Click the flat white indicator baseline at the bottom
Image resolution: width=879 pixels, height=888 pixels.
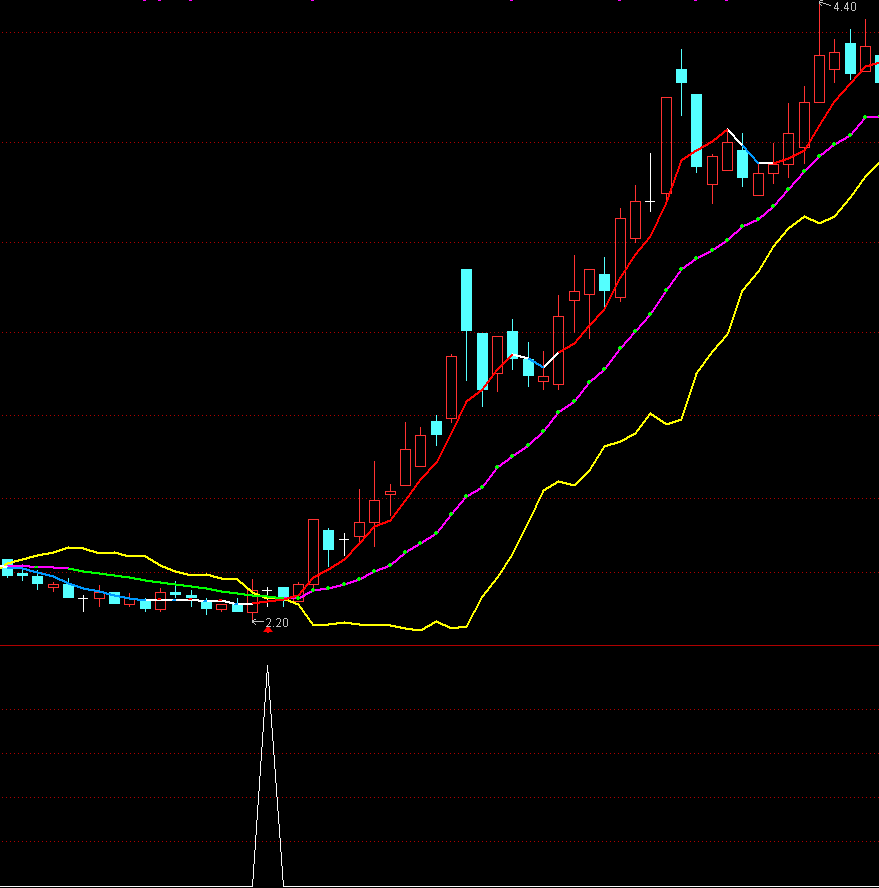pos(120,886)
